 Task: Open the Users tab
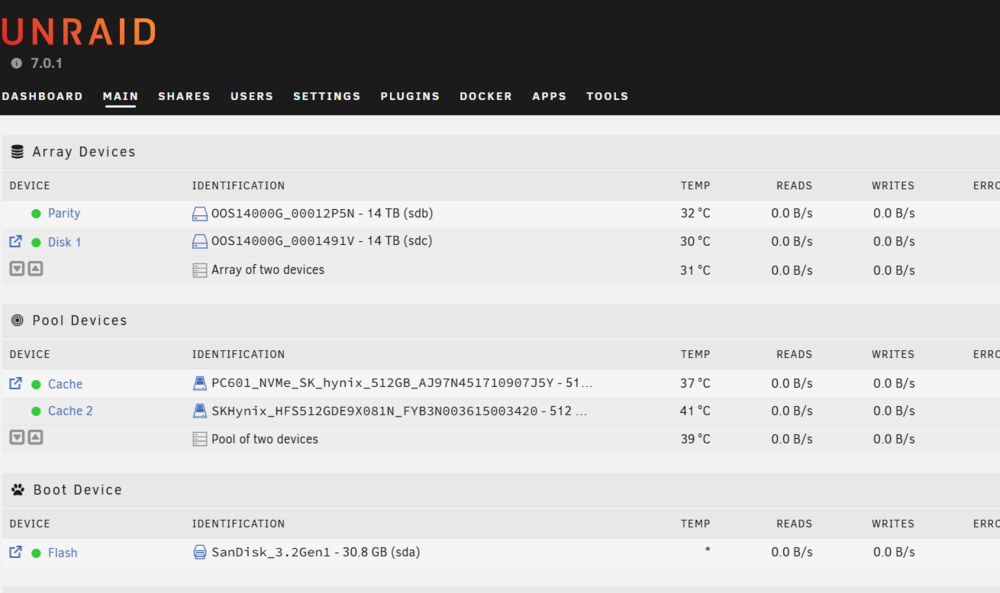(x=252, y=96)
